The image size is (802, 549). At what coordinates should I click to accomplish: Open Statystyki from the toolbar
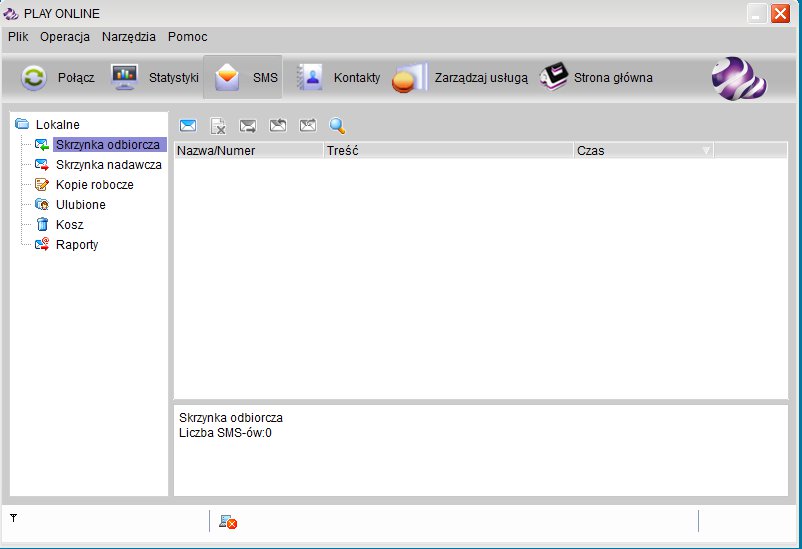(x=155, y=78)
